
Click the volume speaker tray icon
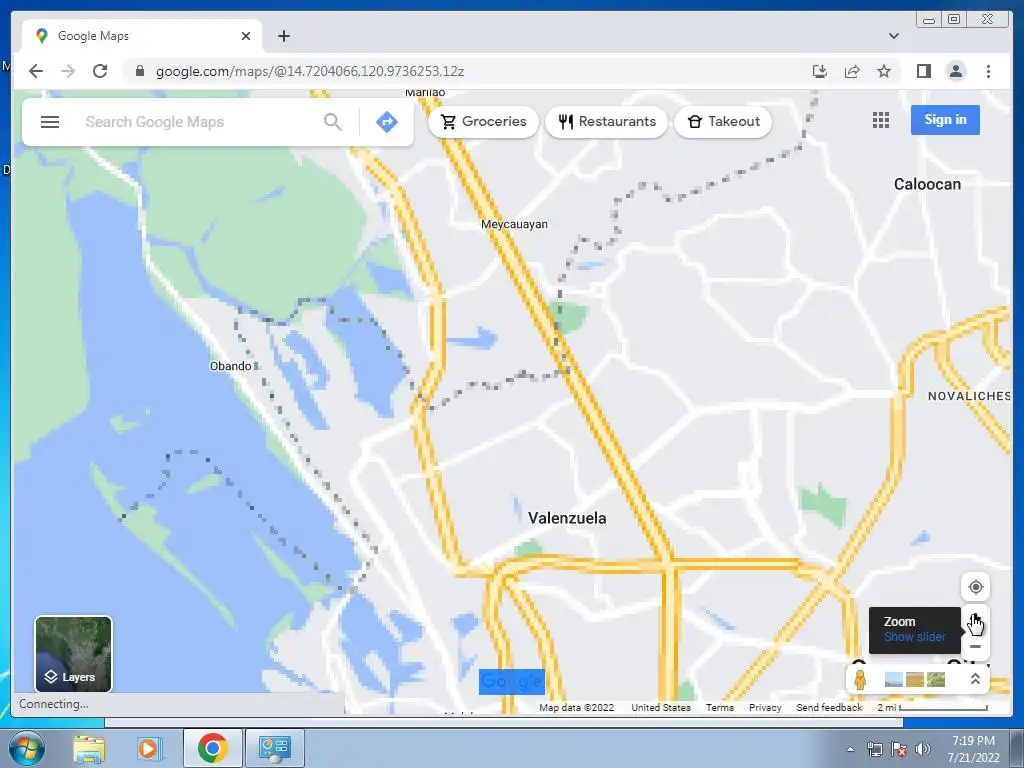[923, 749]
